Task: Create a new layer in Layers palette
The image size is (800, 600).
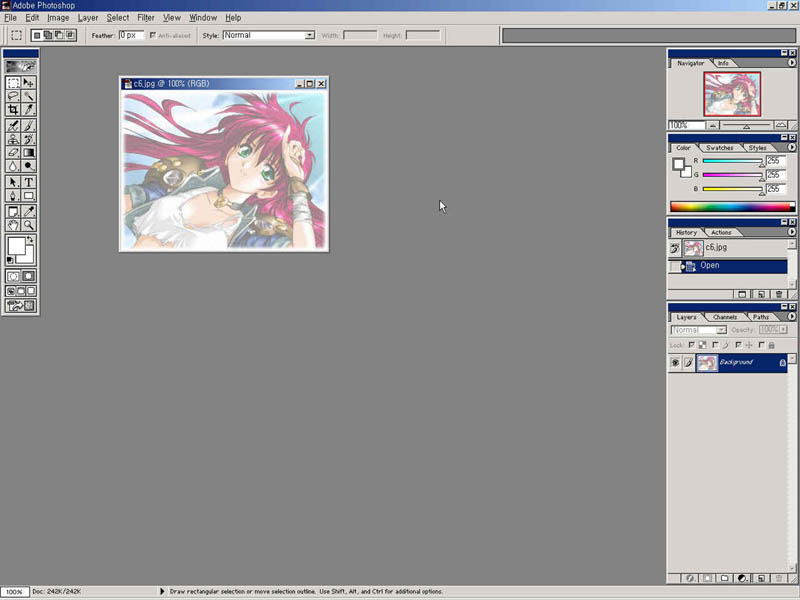Action: [761, 578]
